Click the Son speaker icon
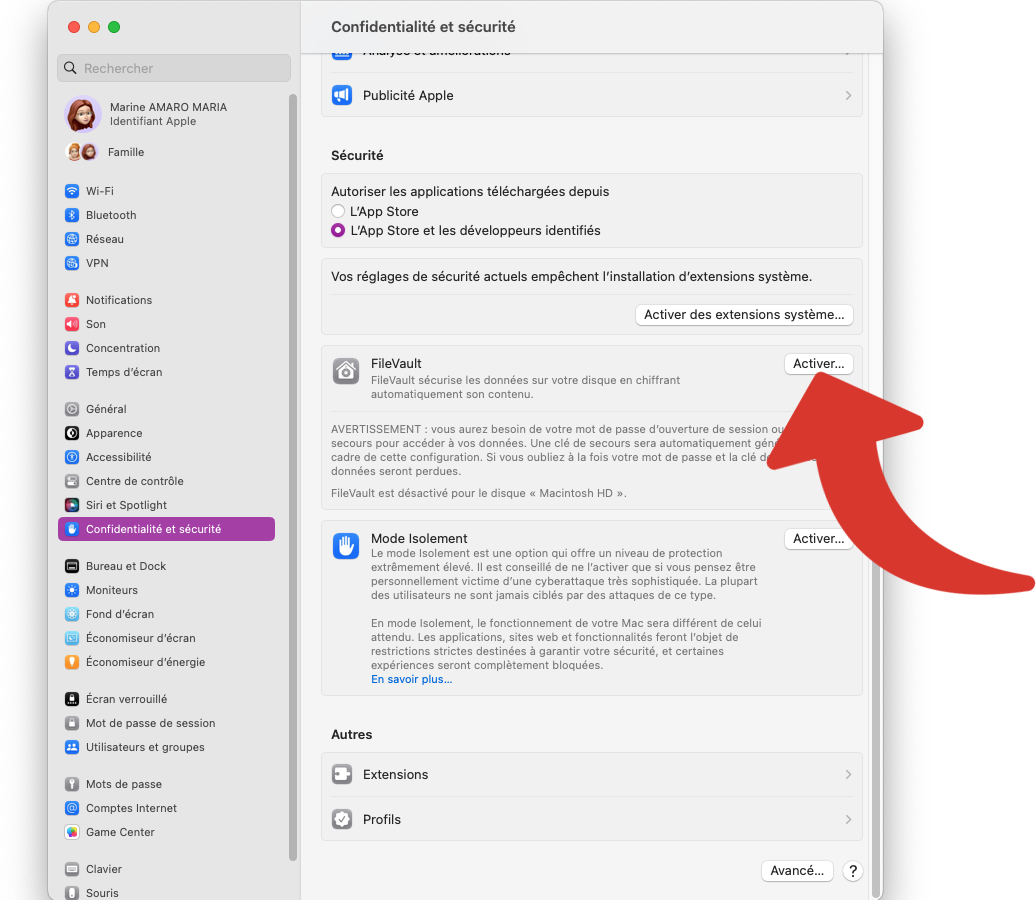 point(72,324)
